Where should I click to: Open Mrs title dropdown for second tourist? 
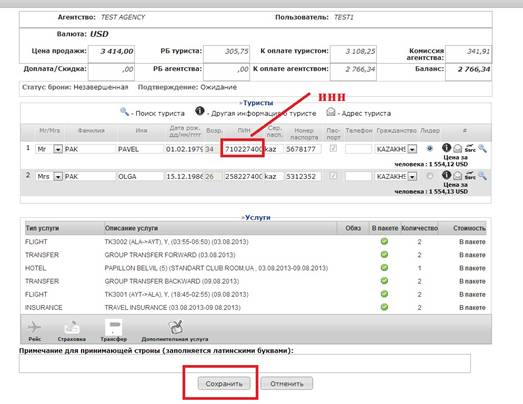[x=58, y=176]
